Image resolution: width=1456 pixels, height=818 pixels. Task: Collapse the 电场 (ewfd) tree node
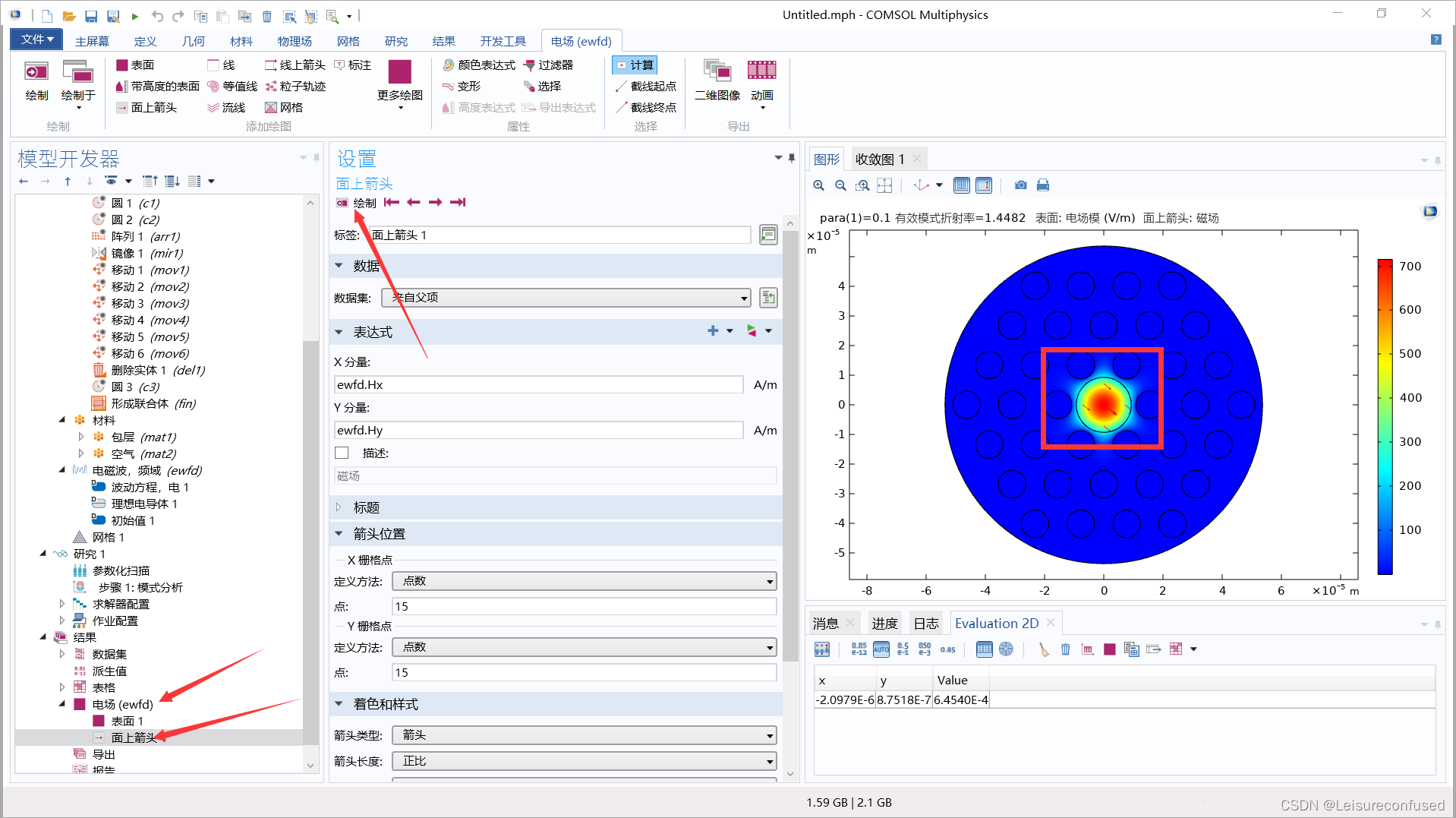click(62, 704)
